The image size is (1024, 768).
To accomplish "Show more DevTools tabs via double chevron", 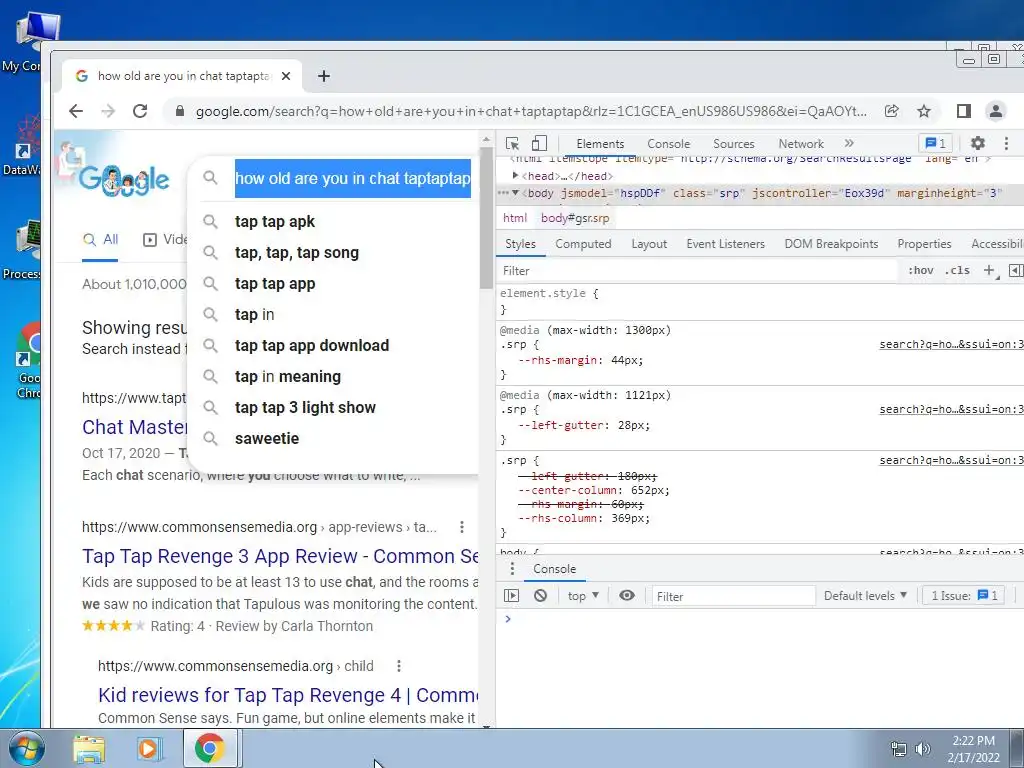I will click(x=849, y=143).
